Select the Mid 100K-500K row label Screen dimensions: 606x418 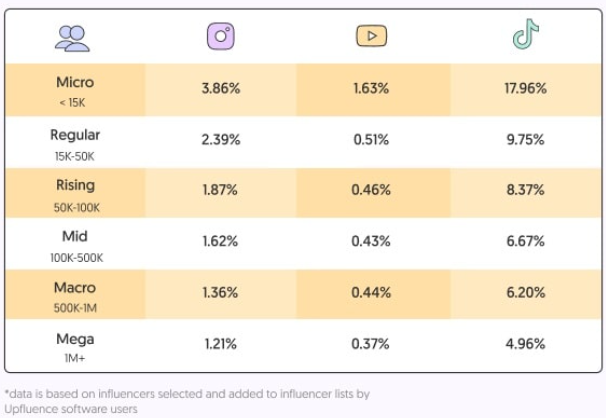[76, 245]
